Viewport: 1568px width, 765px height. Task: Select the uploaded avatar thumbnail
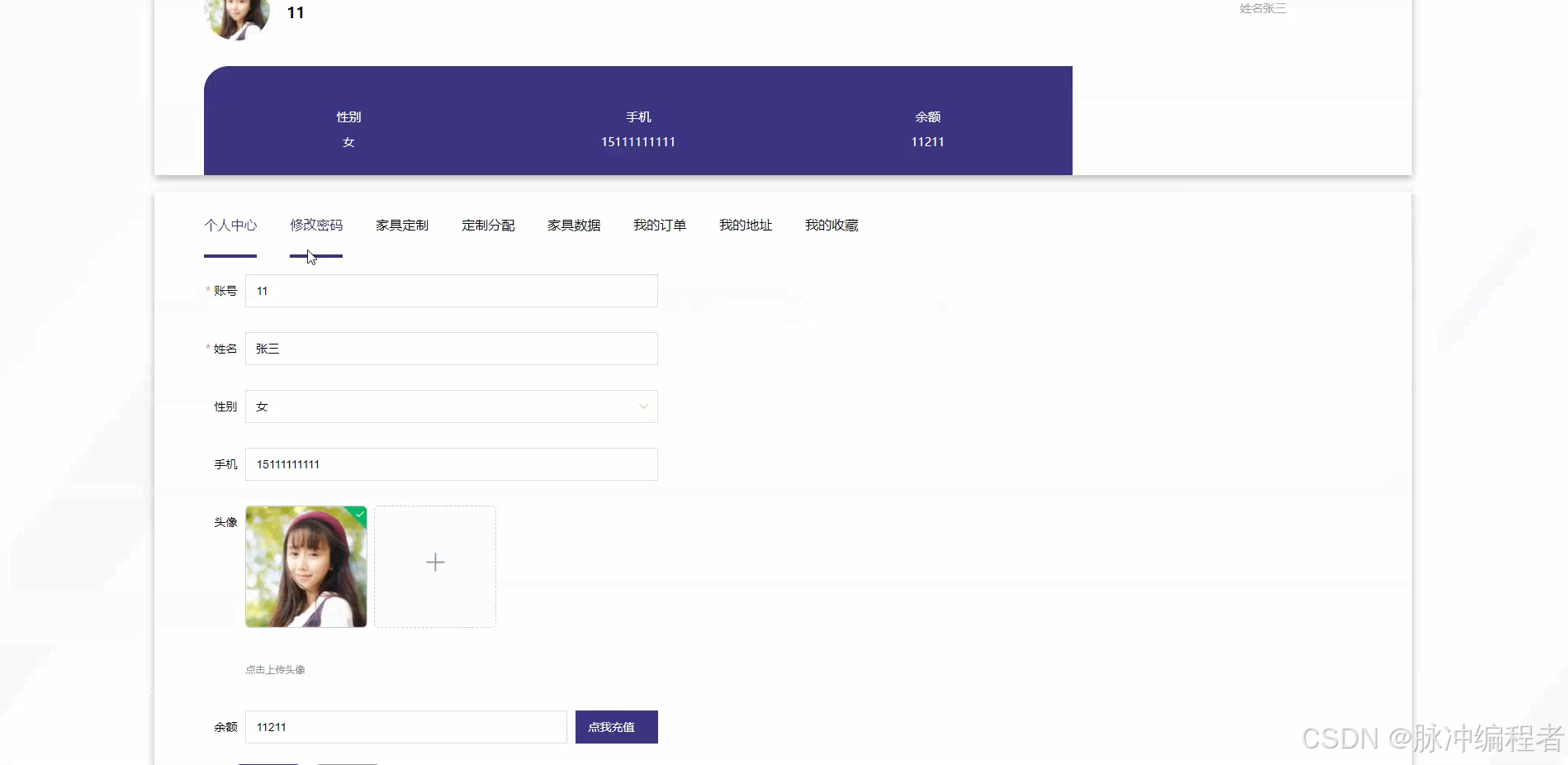(306, 567)
